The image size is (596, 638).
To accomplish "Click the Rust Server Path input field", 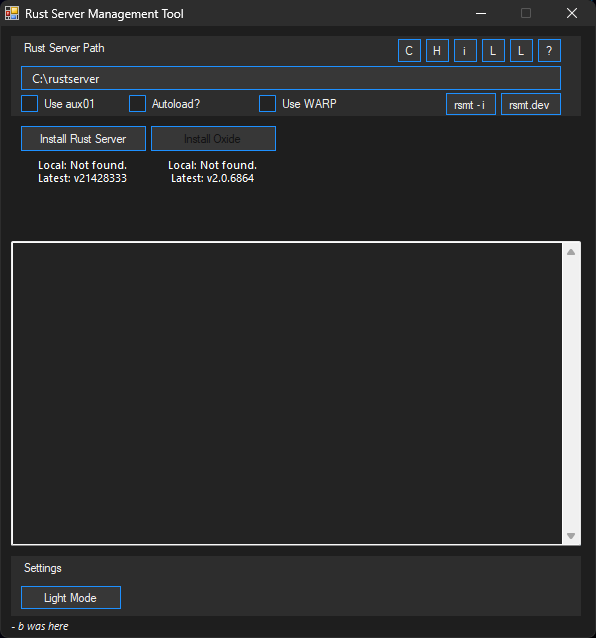I will coord(291,78).
